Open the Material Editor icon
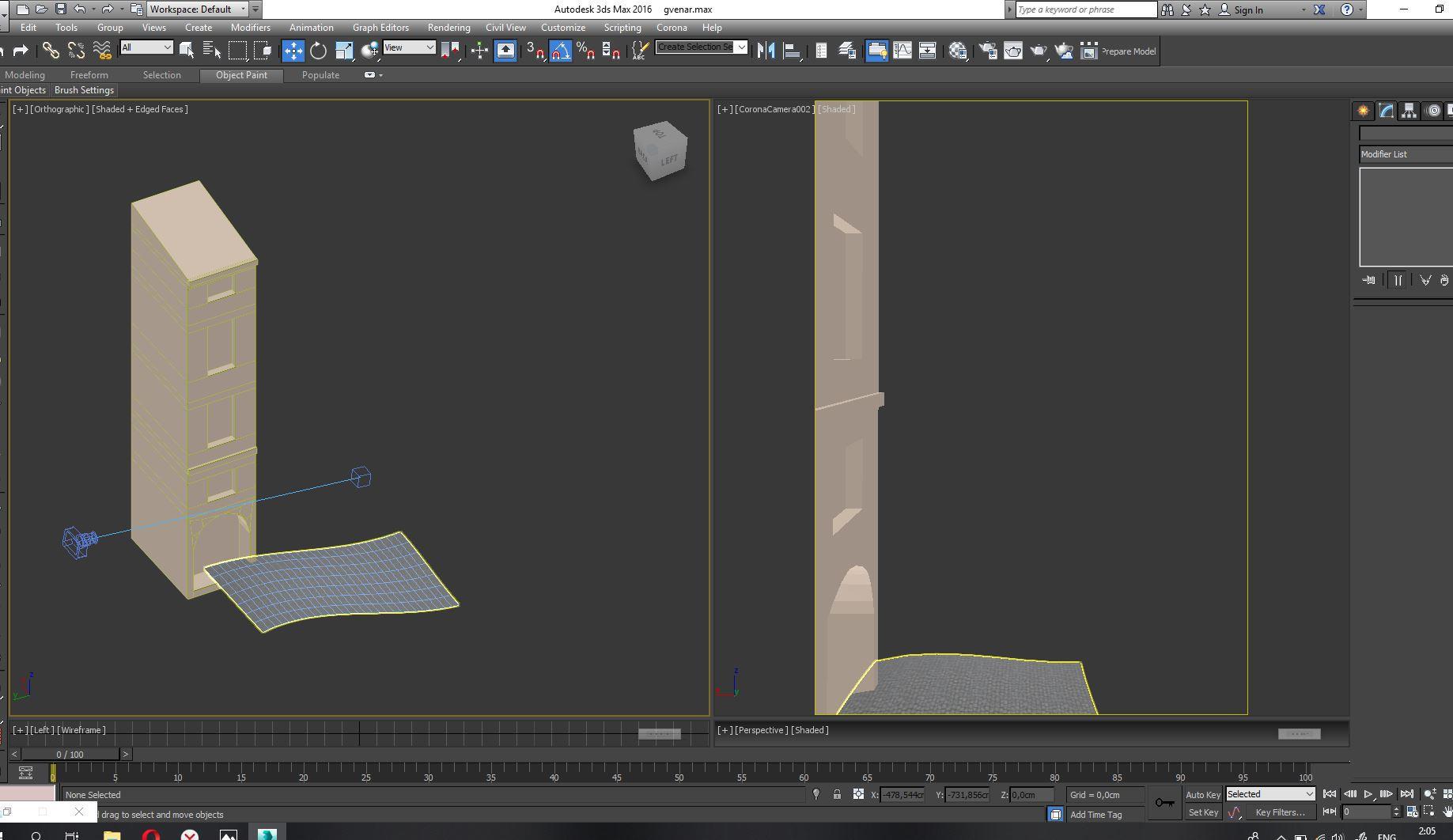Screen dimensions: 1453x840 click(x=958, y=51)
